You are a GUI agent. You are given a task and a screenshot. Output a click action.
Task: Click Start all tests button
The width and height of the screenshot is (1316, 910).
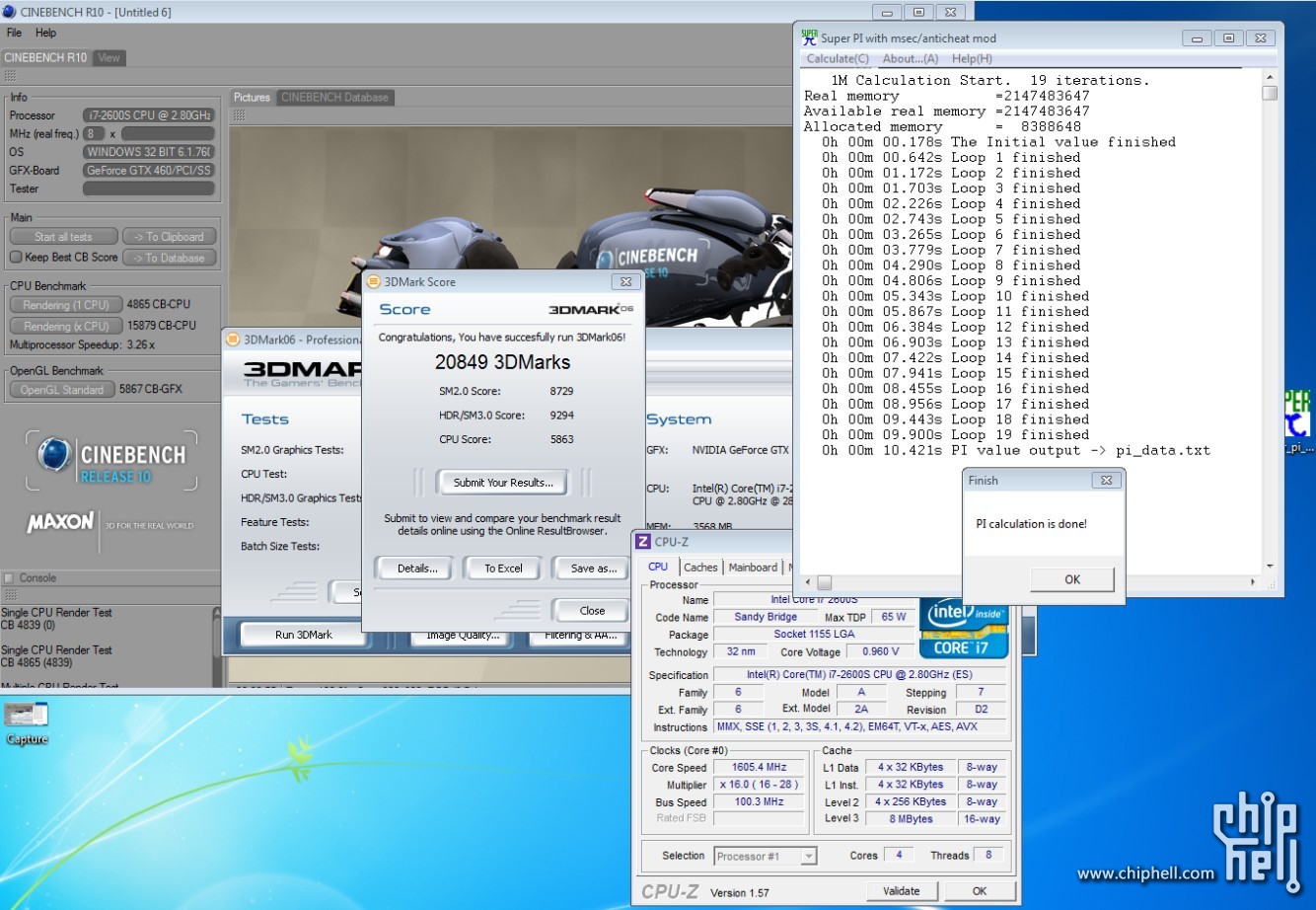point(63,237)
